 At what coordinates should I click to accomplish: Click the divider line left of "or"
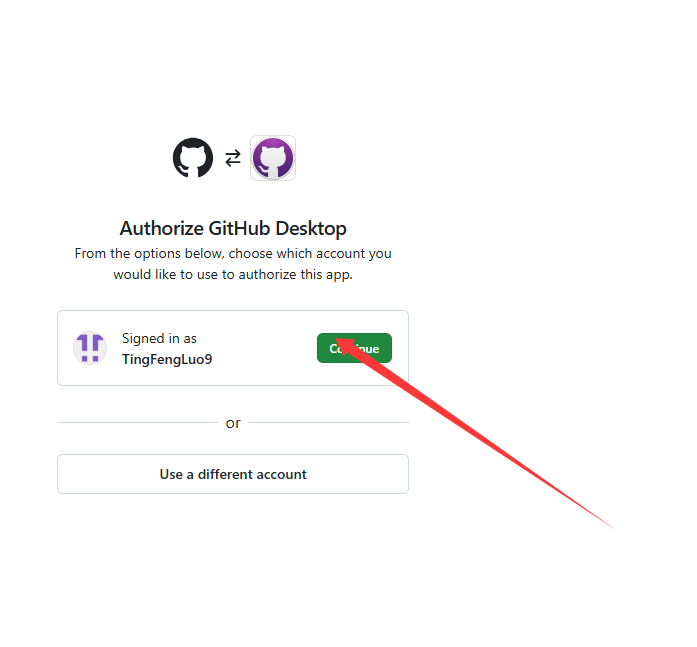click(x=137, y=423)
